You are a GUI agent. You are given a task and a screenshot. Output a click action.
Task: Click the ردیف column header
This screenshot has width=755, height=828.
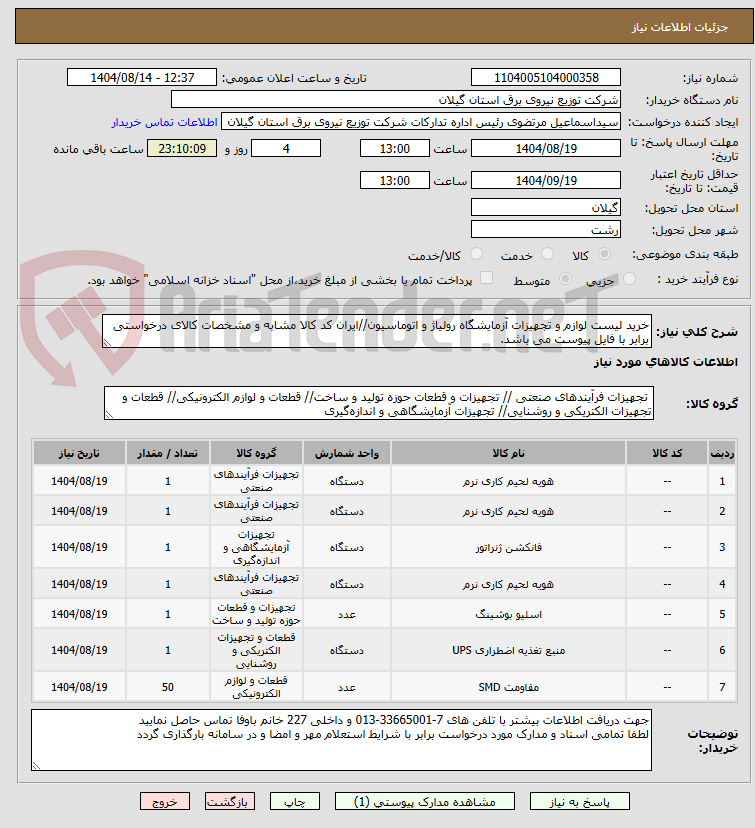(722, 453)
